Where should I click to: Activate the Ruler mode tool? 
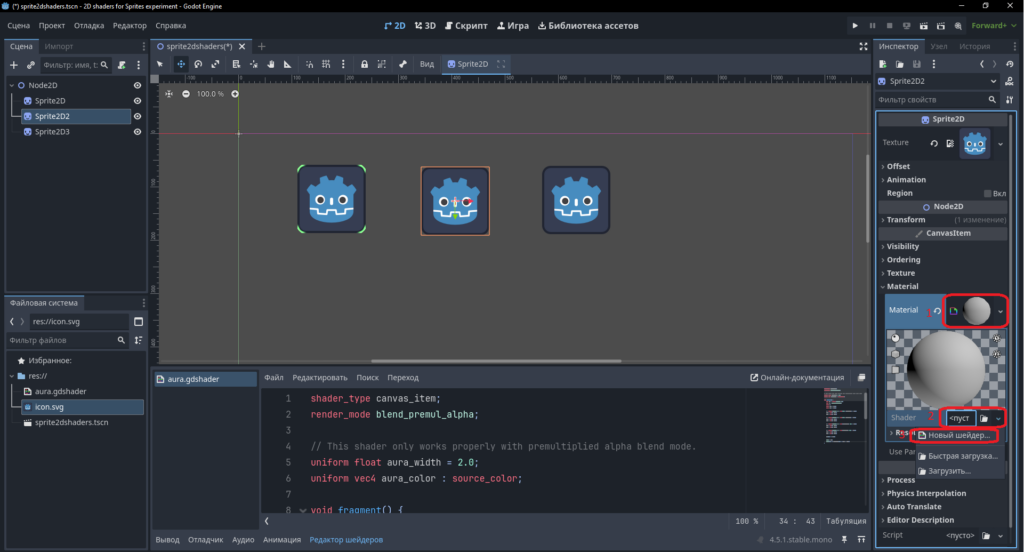coord(287,64)
